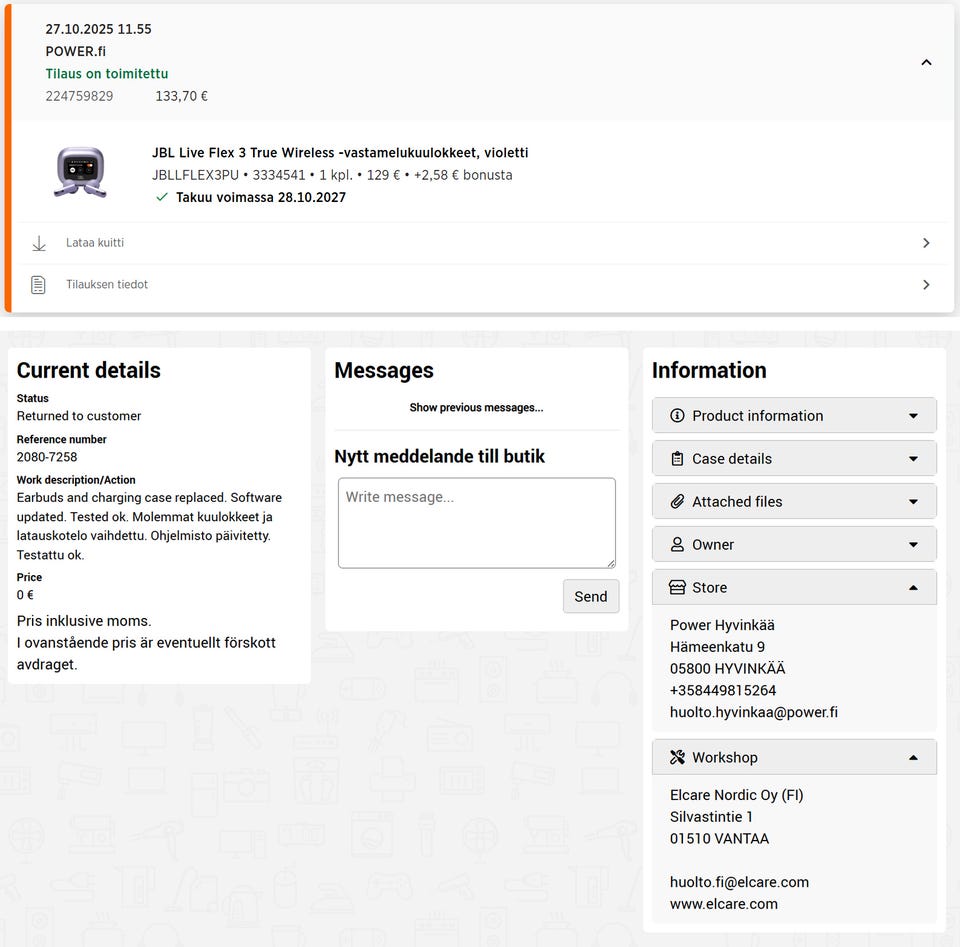The height and width of the screenshot is (947, 960).
Task: Click the order total 133,70 €
Action: coord(181,96)
